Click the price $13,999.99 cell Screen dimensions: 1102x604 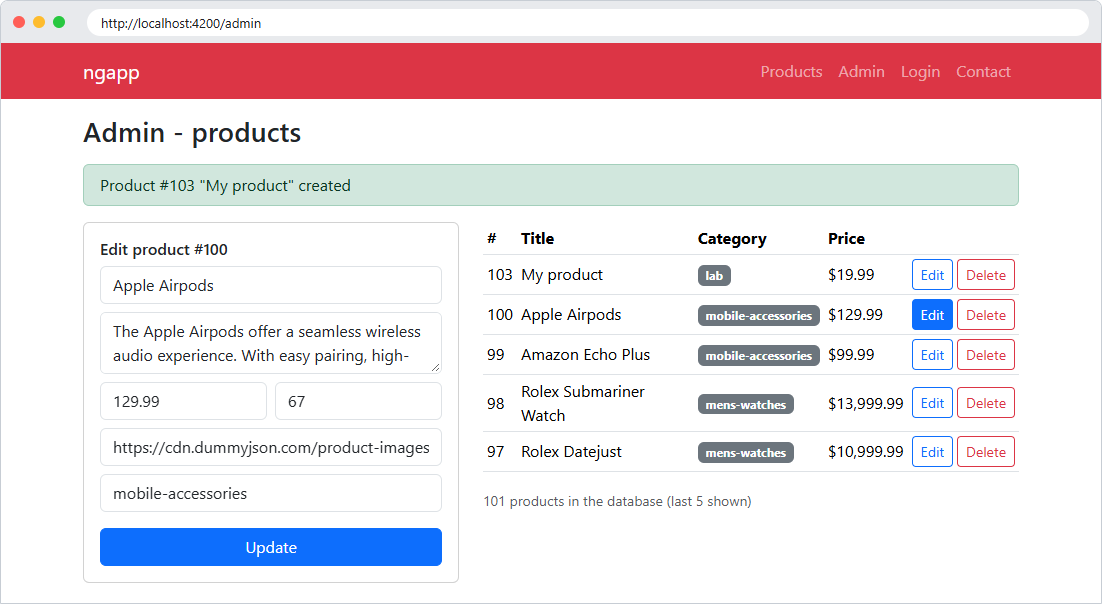(x=866, y=404)
